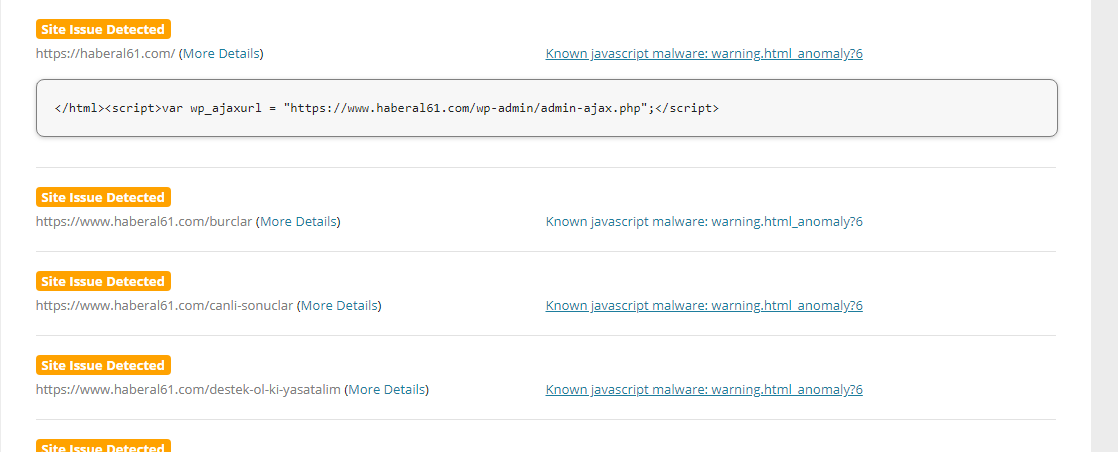Open malware warning link for canli-sonuclar row
This screenshot has height=452, width=1118.
pyautogui.click(x=704, y=306)
